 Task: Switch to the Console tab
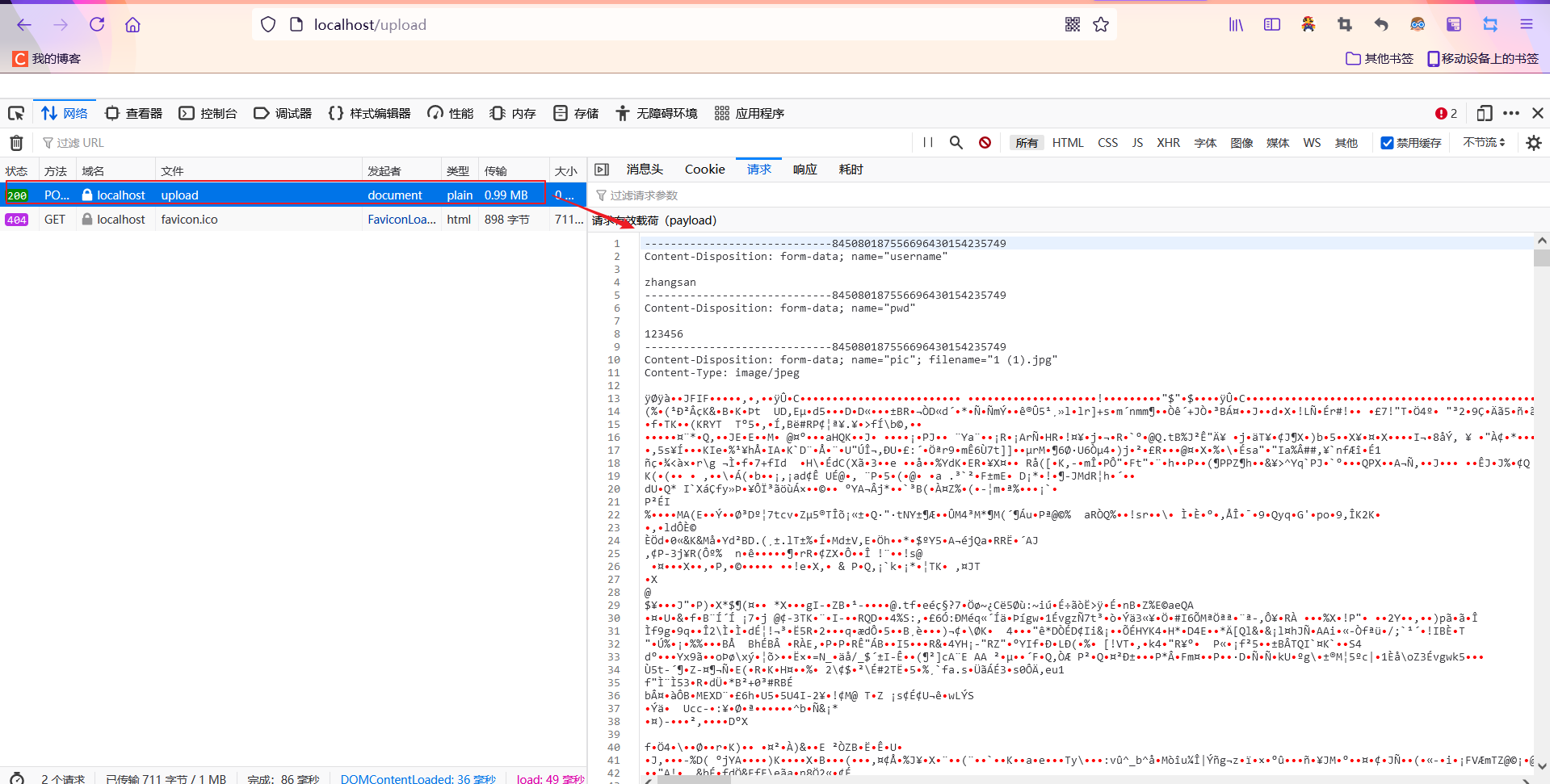[208, 114]
